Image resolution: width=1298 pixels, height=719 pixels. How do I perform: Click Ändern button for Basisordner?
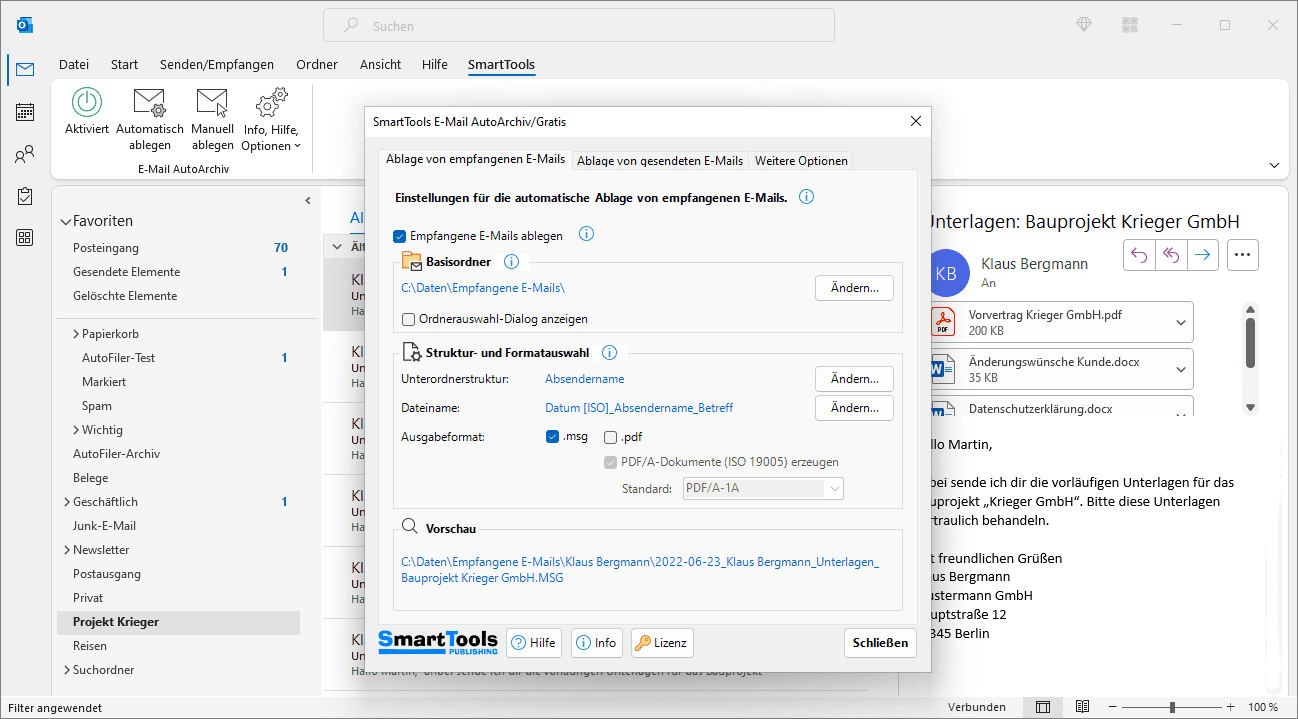tap(854, 288)
